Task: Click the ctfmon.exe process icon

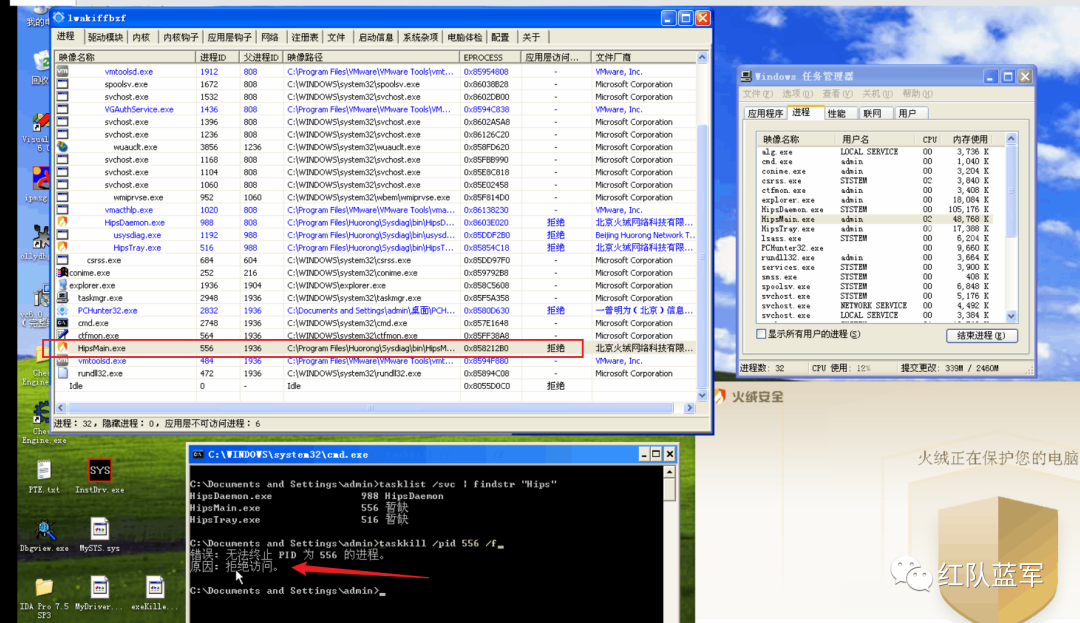Action: [63, 335]
